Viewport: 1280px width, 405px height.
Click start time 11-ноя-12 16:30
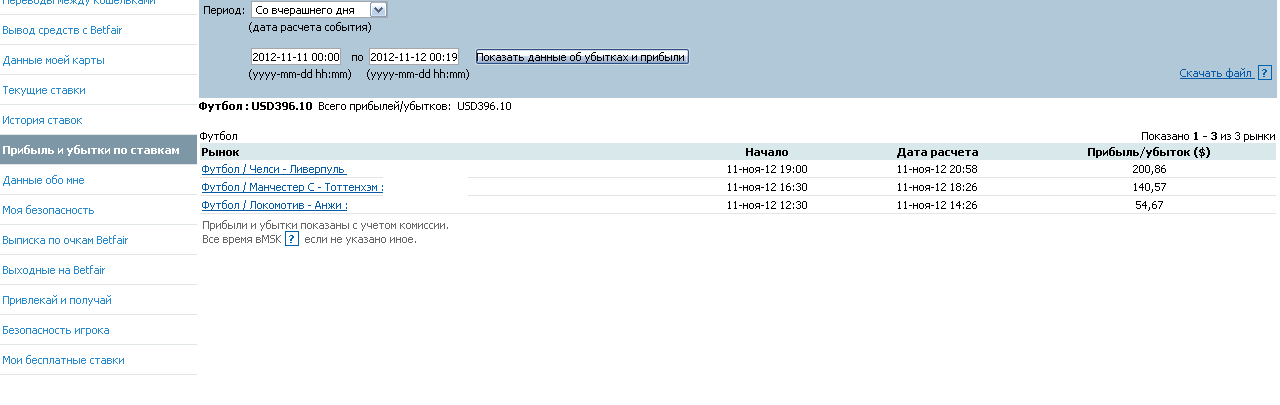[767, 187]
